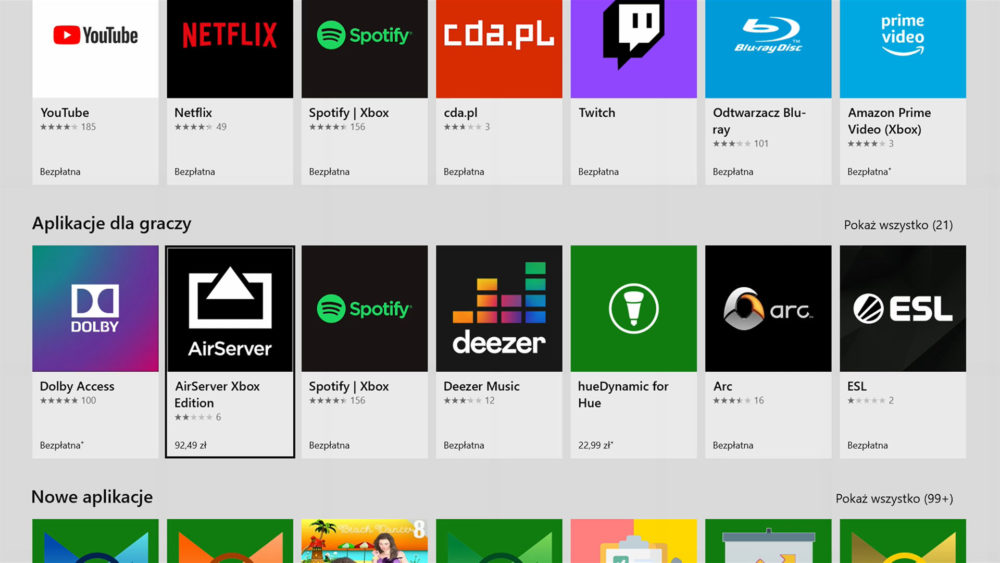Click the Odtwarzacz Blu-ray title text
This screenshot has height=563, width=1000.
(x=759, y=121)
